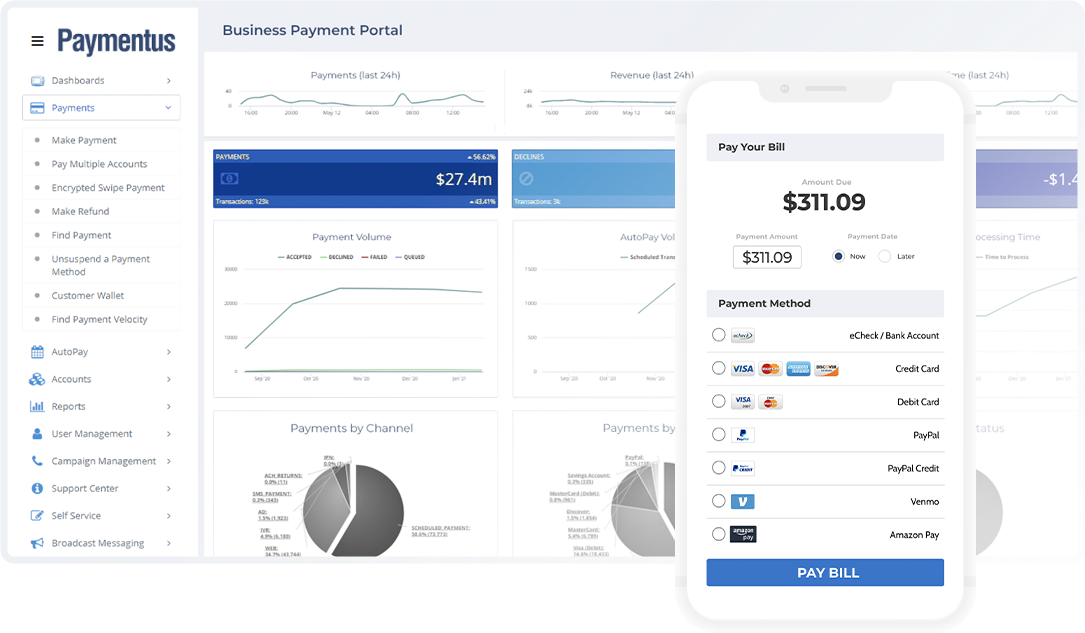The image size is (1085, 633).
Task: Expand the Campaign Management chevron
Action: coord(169,461)
